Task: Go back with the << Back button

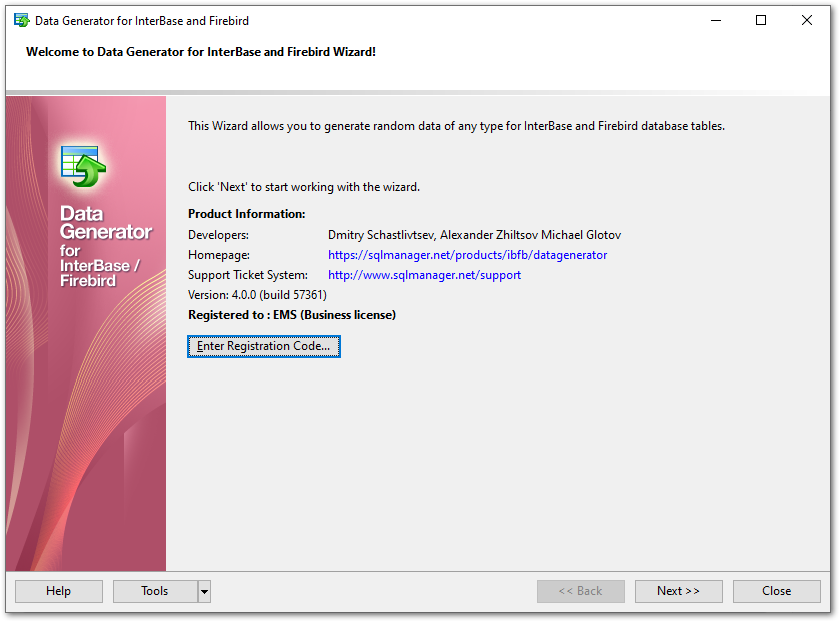Action: (x=581, y=591)
